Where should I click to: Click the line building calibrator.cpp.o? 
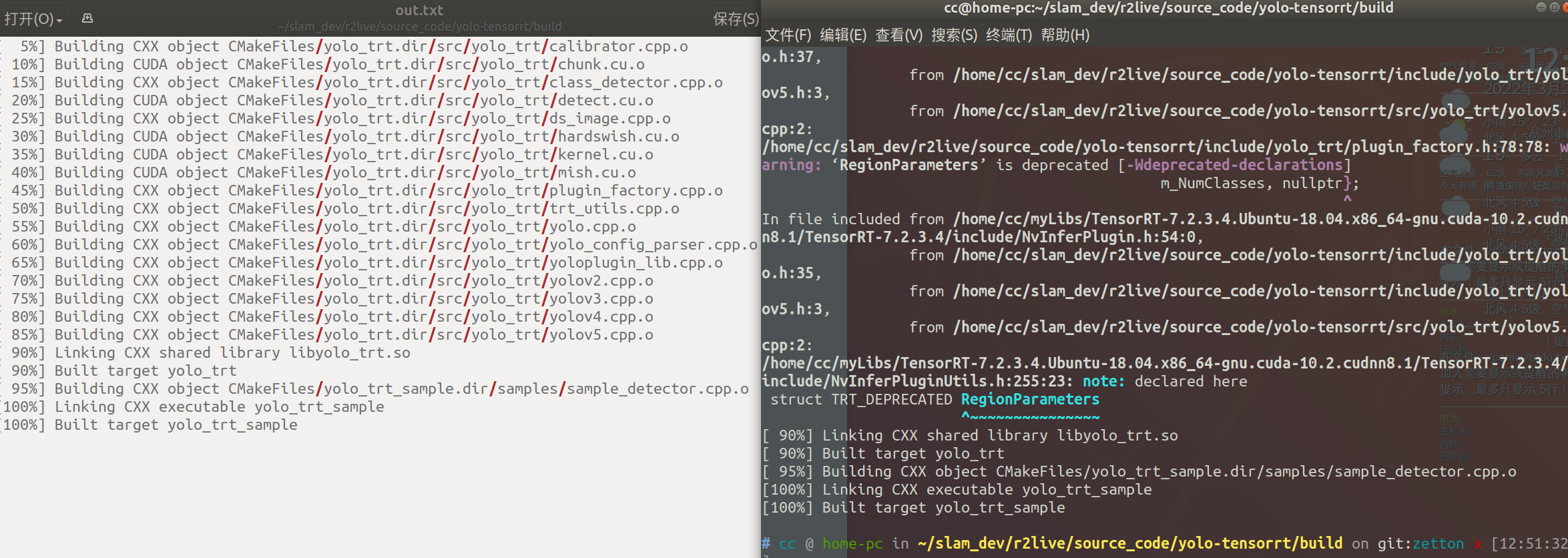click(x=345, y=46)
